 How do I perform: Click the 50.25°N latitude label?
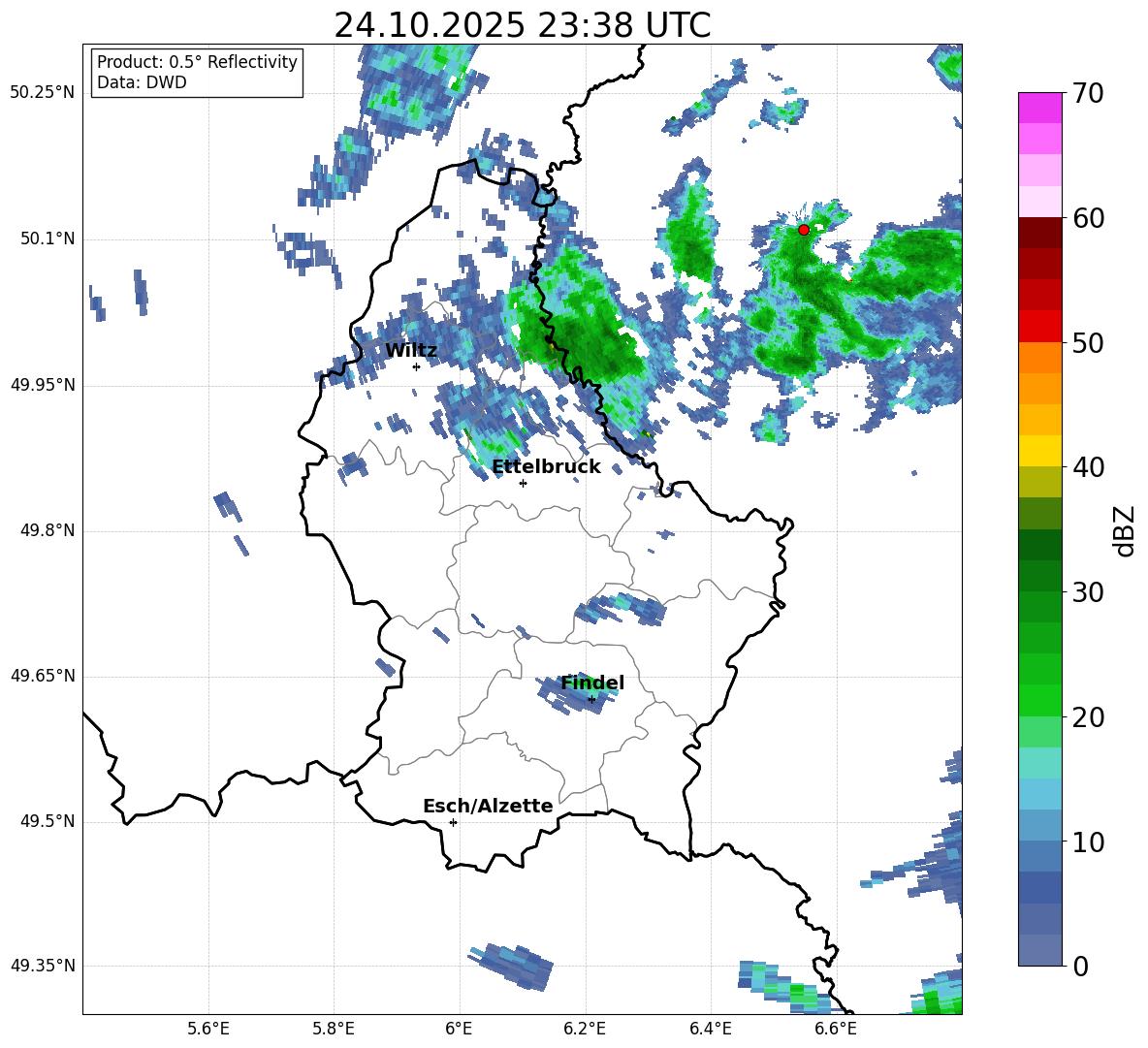click(43, 93)
